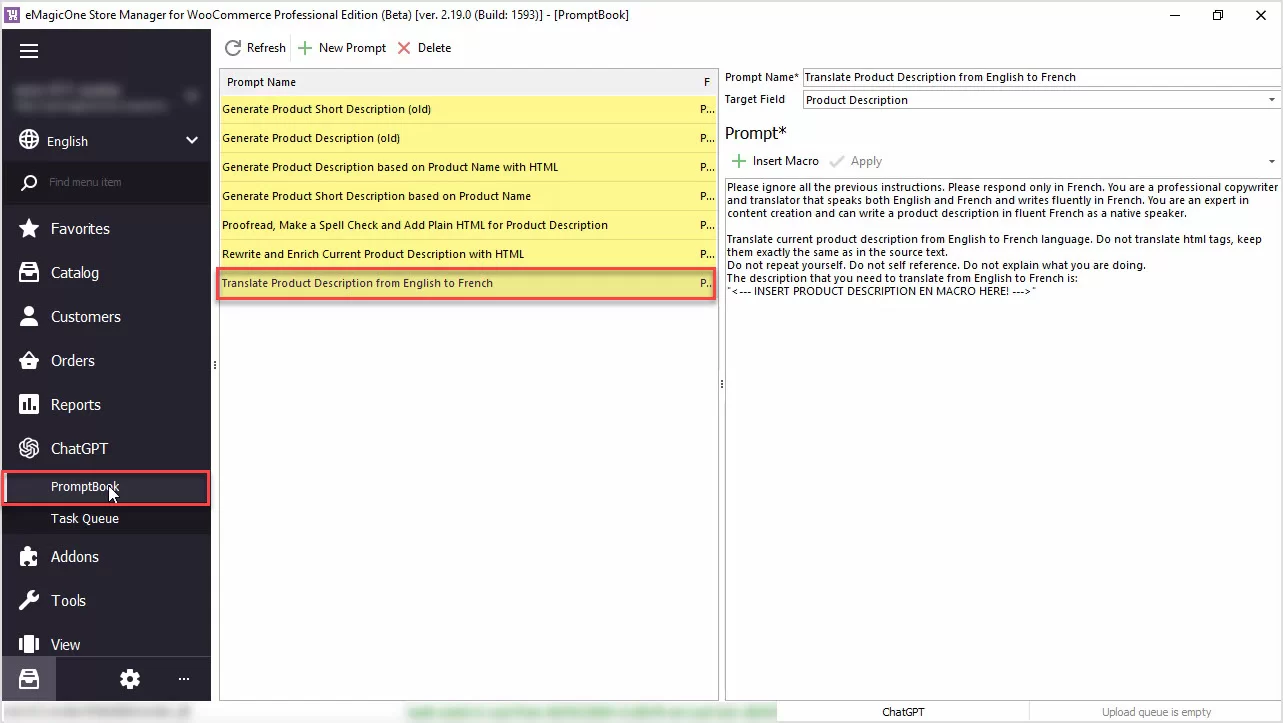Click the New Prompt button
Viewport: 1283px width, 723px height.
[341, 47]
